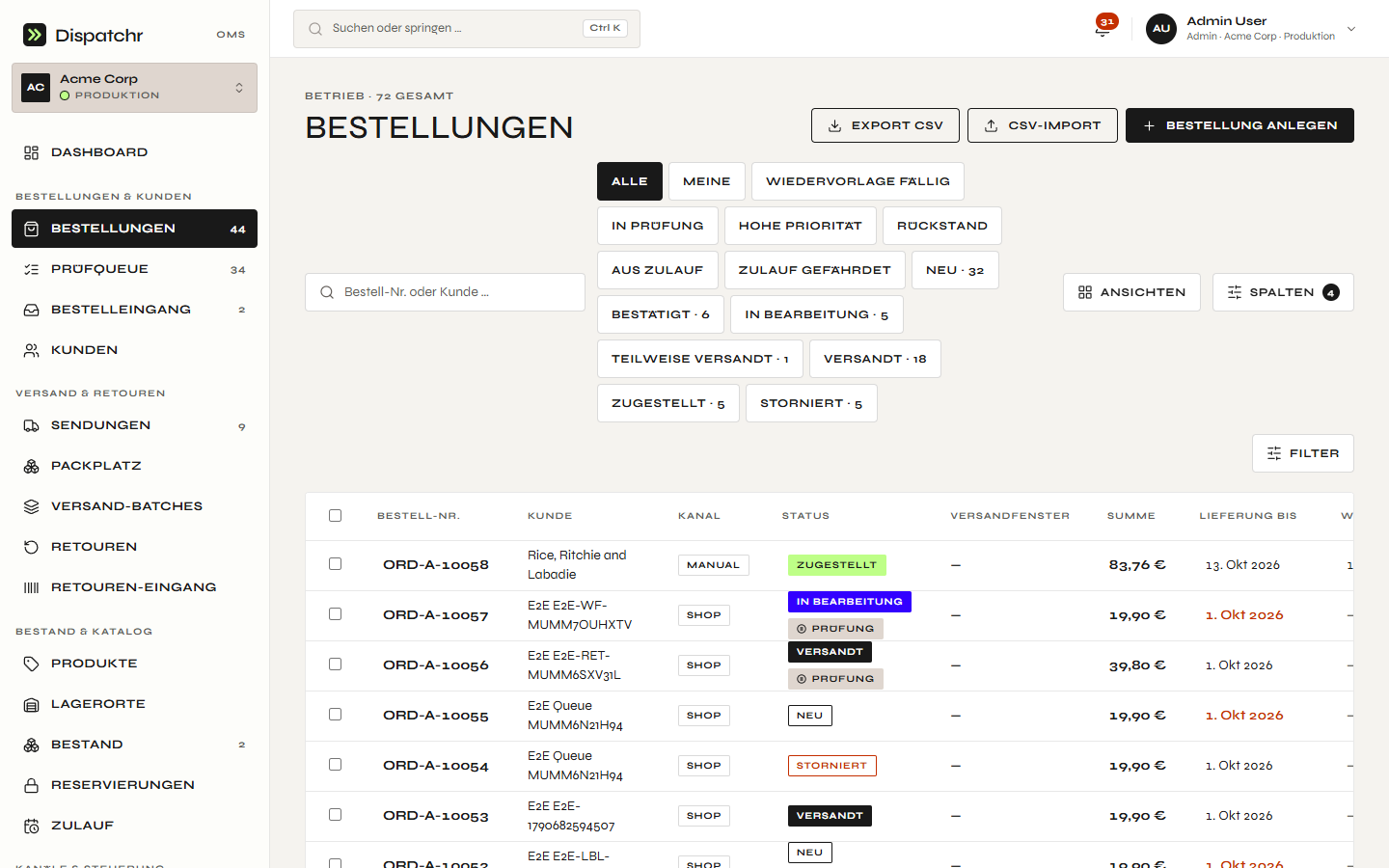Click Export CSV button
Image resolution: width=1389 pixels, height=868 pixels.
[885, 125]
